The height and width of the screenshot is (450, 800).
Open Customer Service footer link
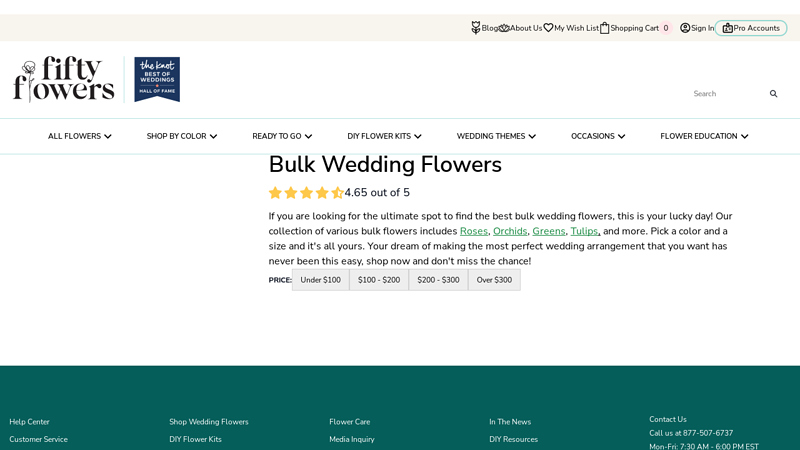click(x=38, y=439)
